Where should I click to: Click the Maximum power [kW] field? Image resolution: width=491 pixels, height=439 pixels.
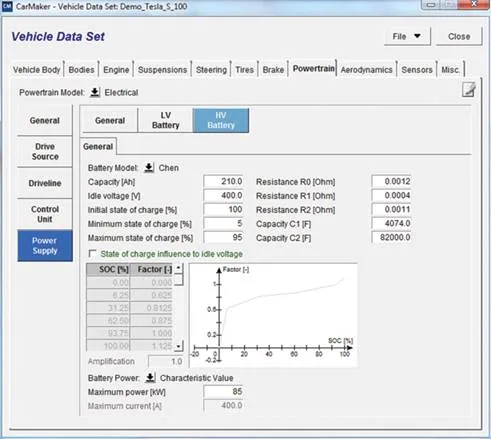click(x=223, y=392)
